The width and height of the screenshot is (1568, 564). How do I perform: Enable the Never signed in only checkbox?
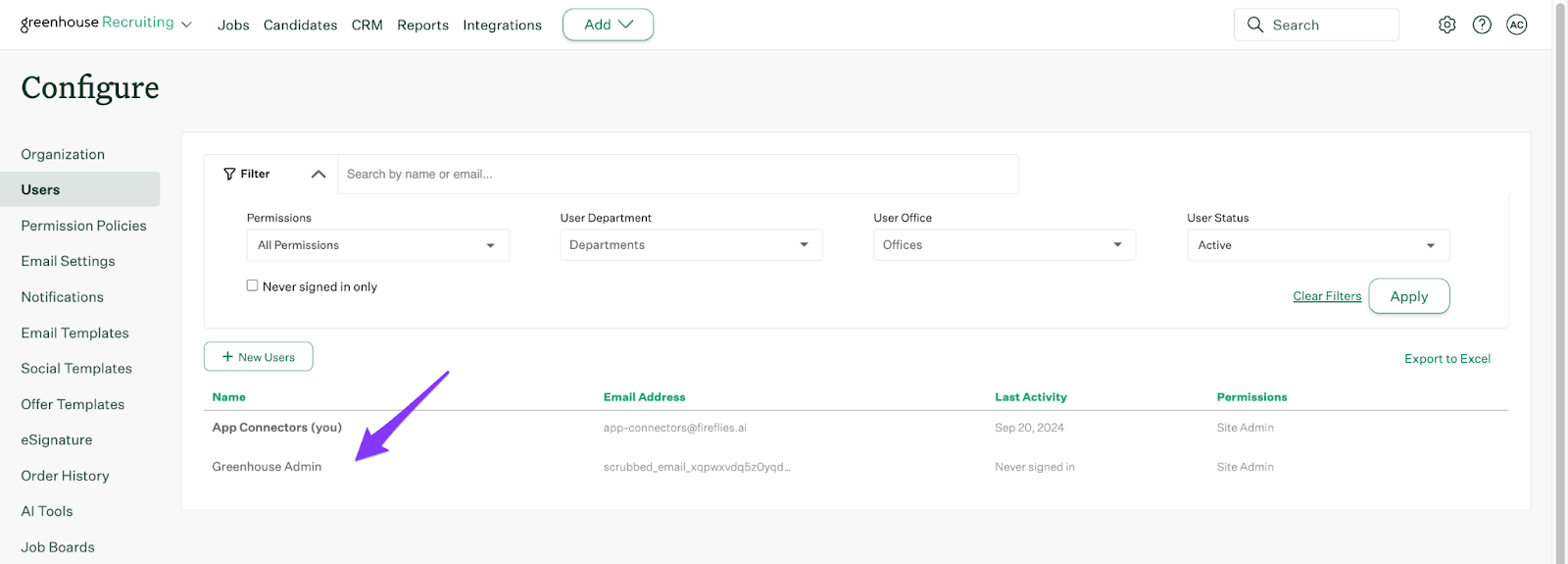pyautogui.click(x=252, y=285)
